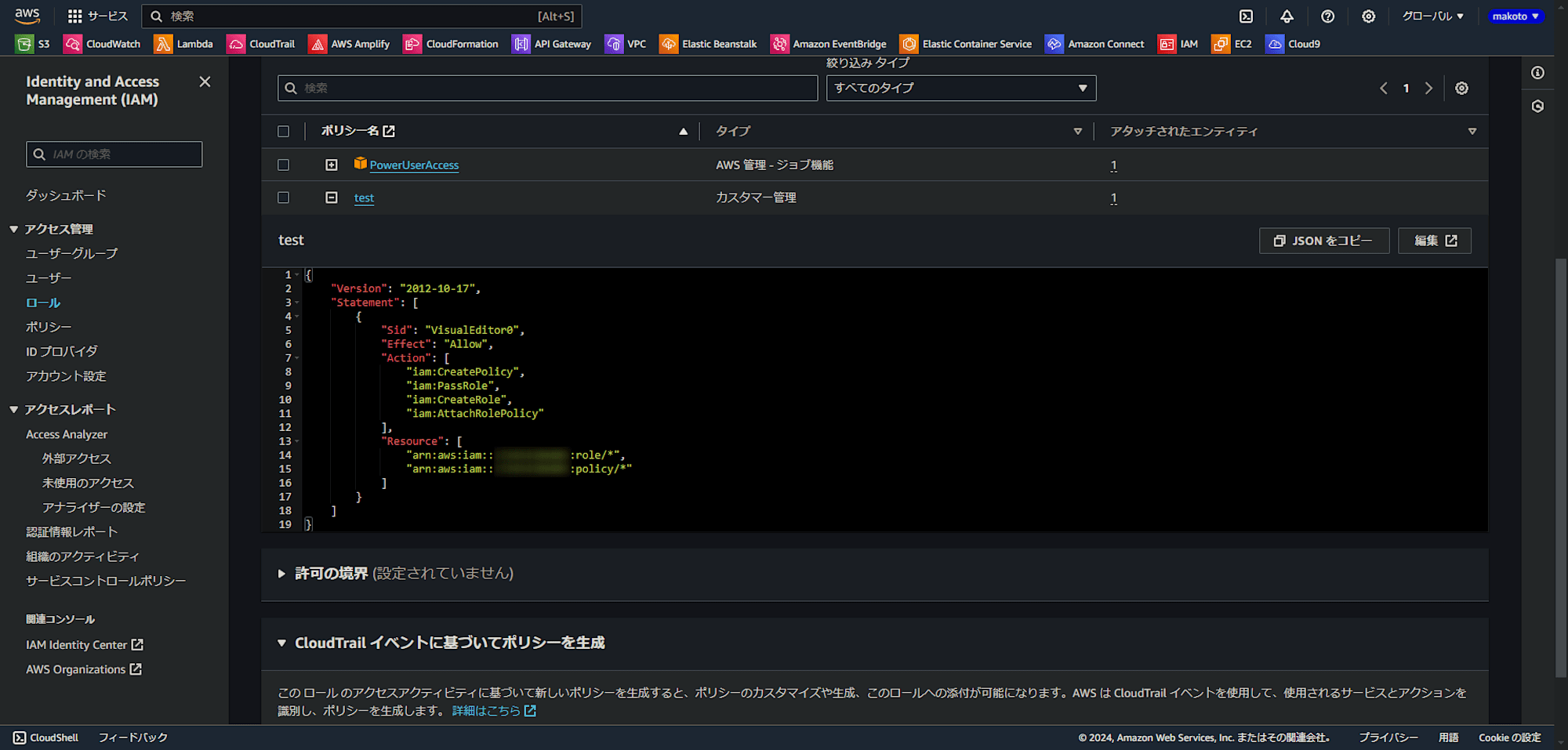1568x750 pixels.
Task: Open CloudWatch shortcut
Action: tap(103, 44)
